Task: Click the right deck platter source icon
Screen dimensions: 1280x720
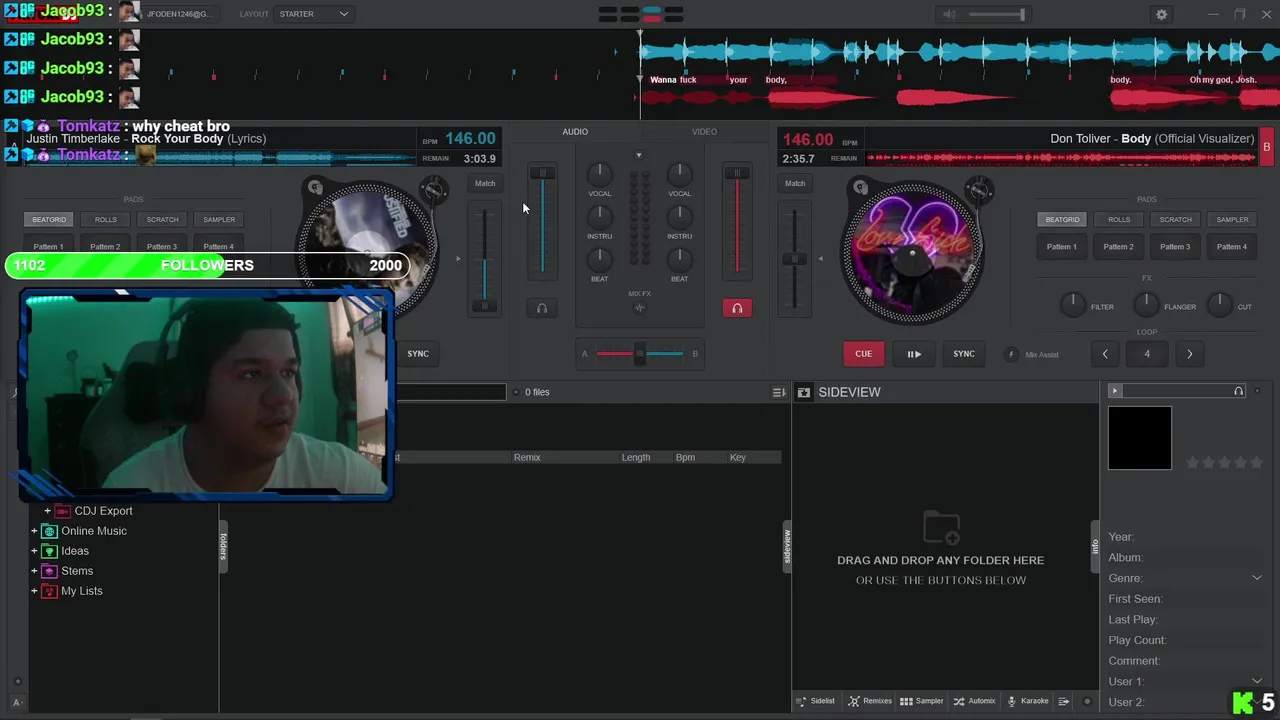Action: (859, 187)
